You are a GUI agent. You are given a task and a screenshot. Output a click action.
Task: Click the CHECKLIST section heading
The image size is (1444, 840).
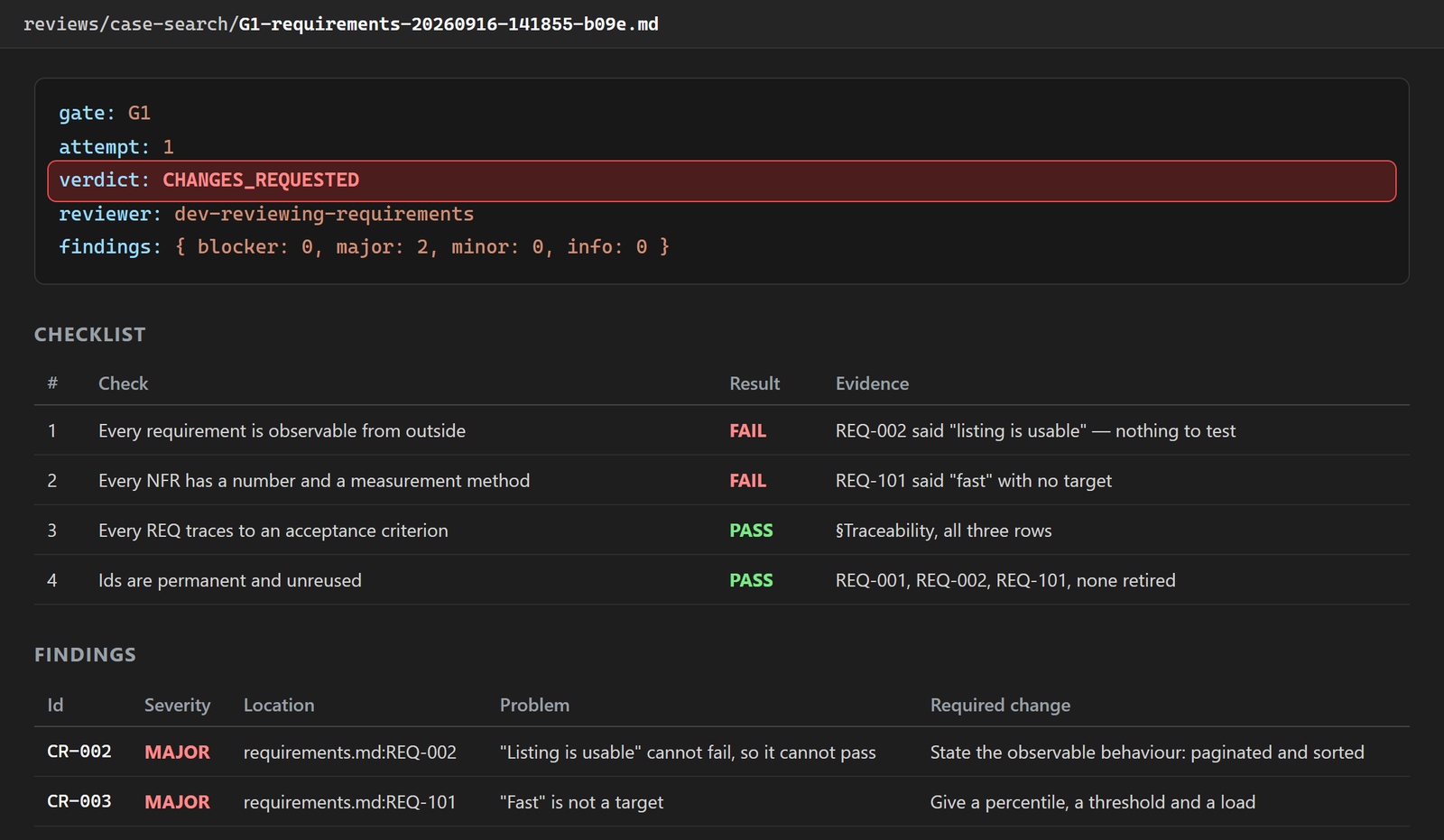pyautogui.click(x=90, y=335)
